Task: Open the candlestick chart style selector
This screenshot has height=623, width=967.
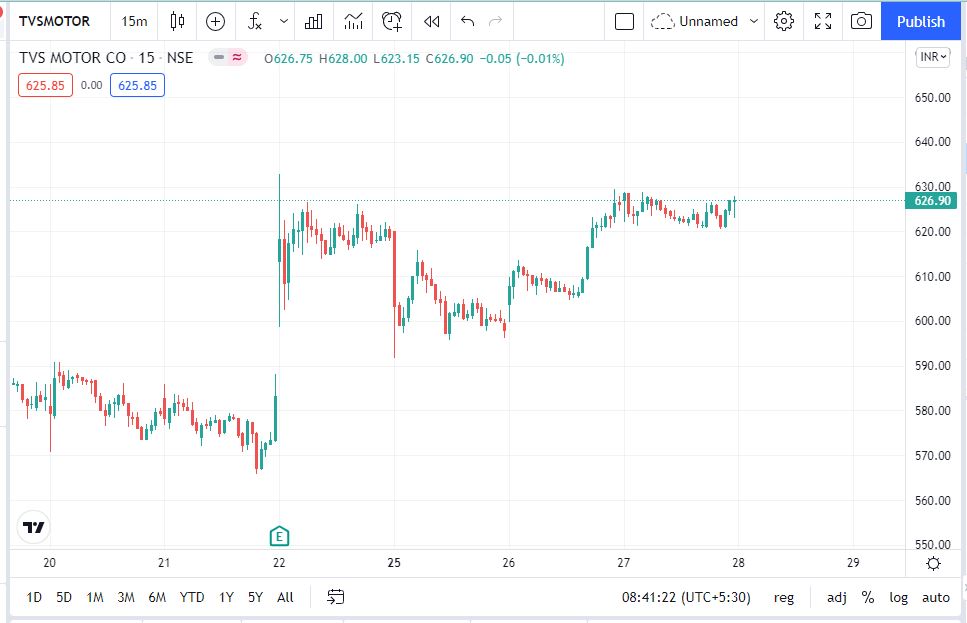Action: click(x=178, y=21)
